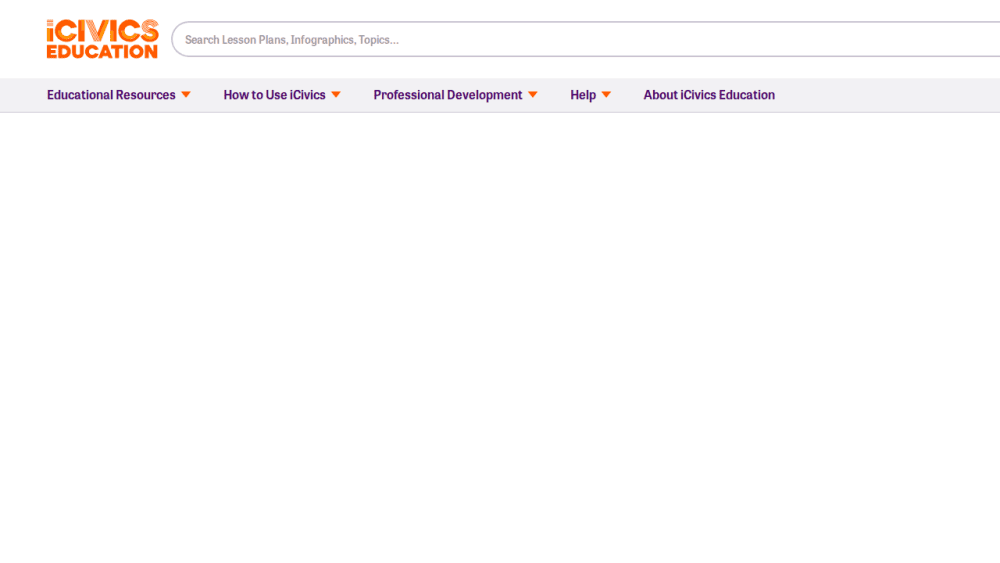Expand the arrow beside Educational Resources
This screenshot has height=563, width=1000.
click(x=186, y=95)
